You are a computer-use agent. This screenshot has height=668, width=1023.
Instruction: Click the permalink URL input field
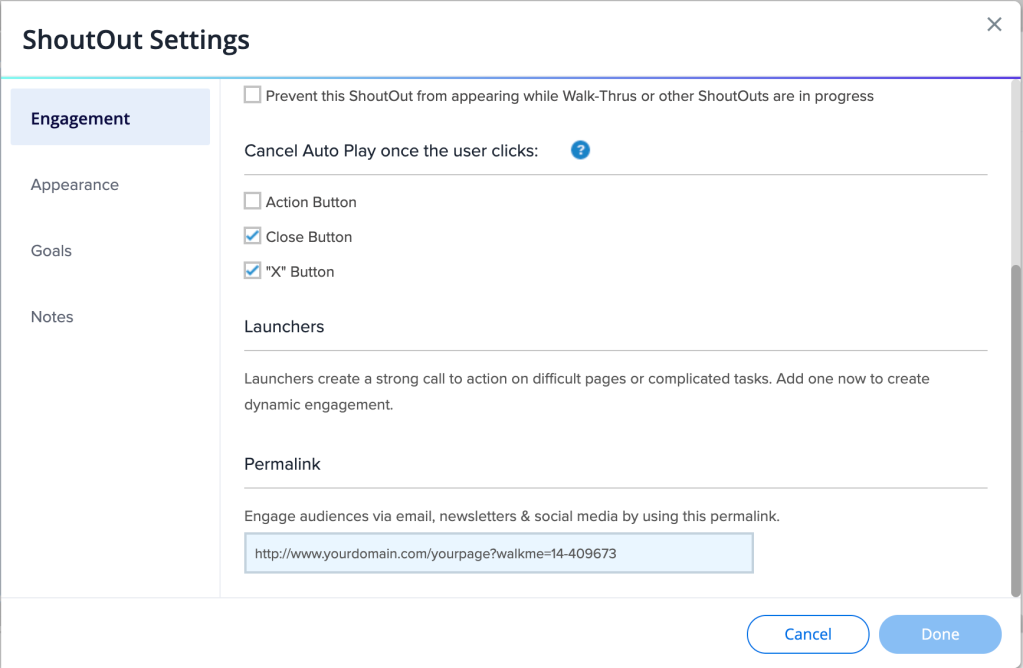[498, 553]
